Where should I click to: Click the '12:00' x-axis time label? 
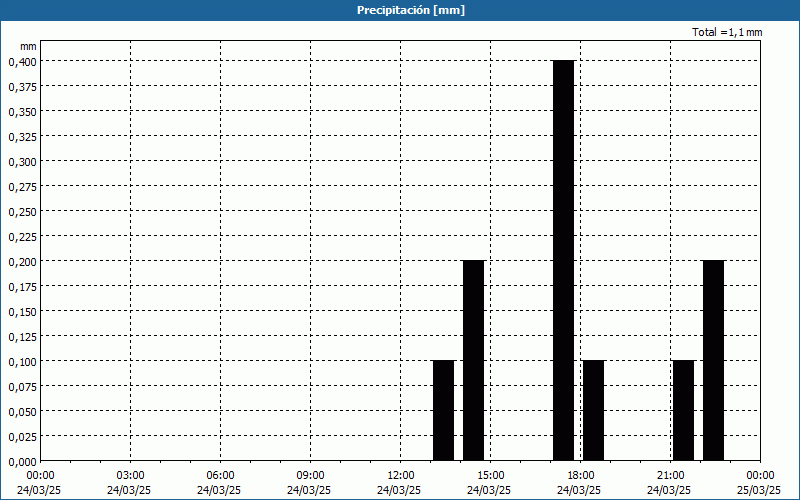click(x=401, y=476)
